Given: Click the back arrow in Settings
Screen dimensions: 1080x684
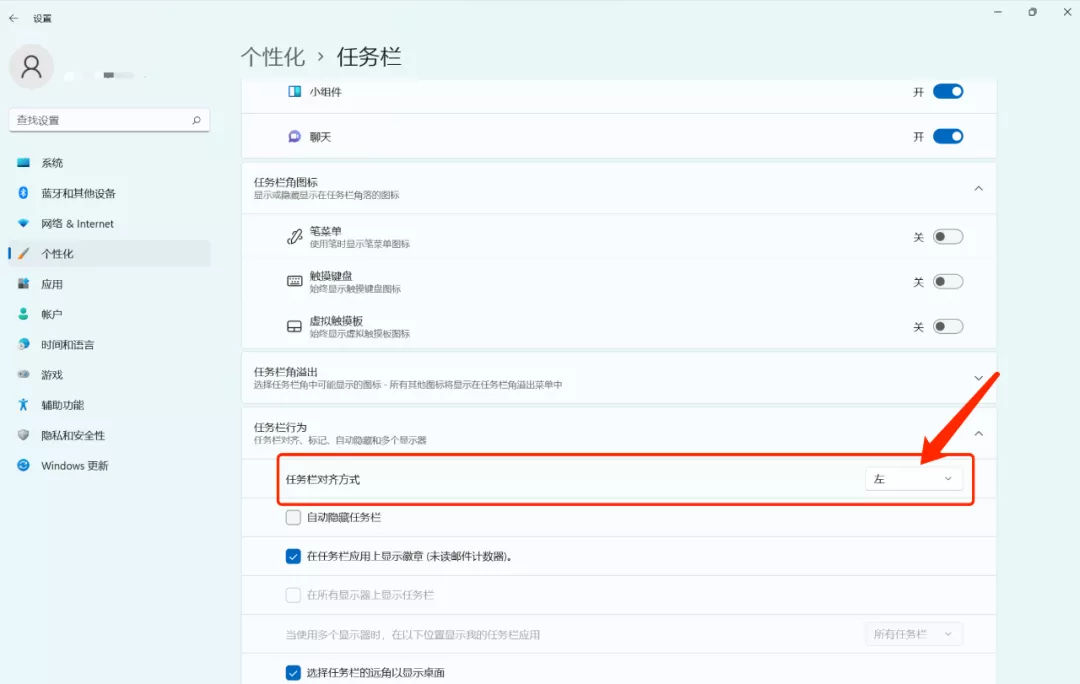Looking at the screenshot, I should [14, 19].
